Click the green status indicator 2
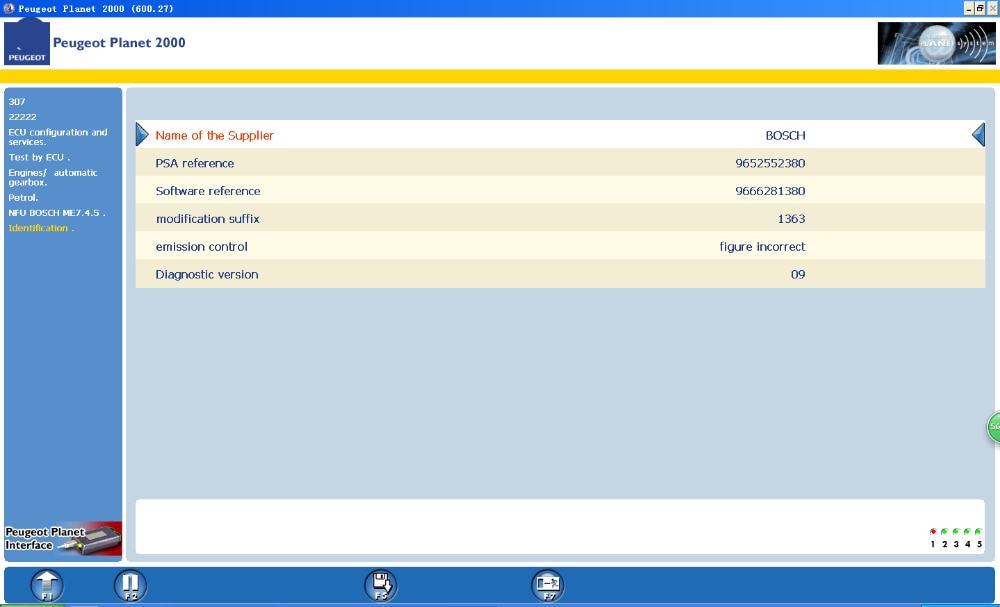The height and width of the screenshot is (607, 1000). point(945,531)
